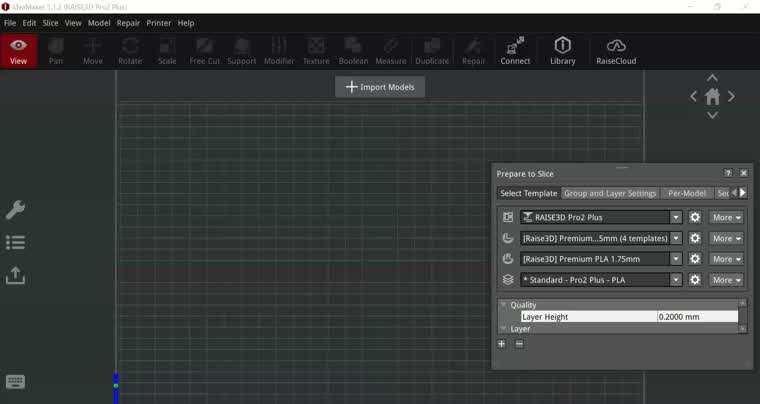The image size is (760, 404).
Task: Rotate view right with the right arrow
Action: (731, 96)
